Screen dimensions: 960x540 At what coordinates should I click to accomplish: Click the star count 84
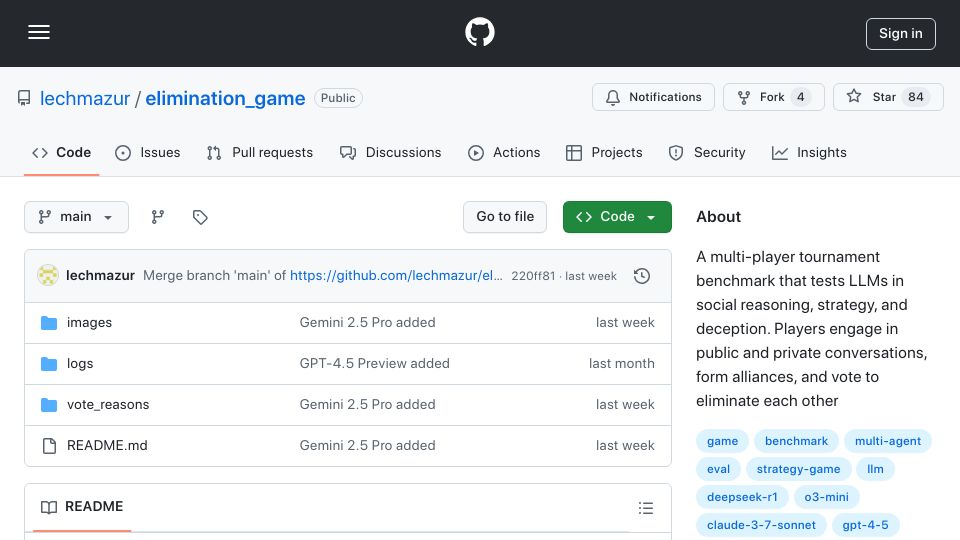click(915, 97)
